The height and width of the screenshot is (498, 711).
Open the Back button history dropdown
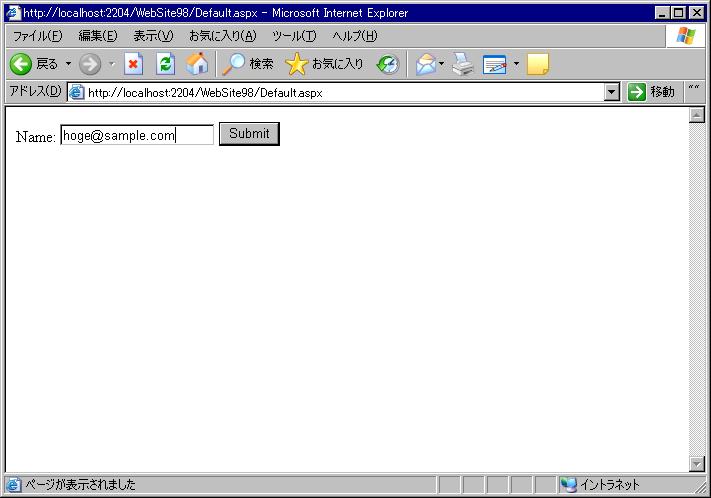[68, 64]
